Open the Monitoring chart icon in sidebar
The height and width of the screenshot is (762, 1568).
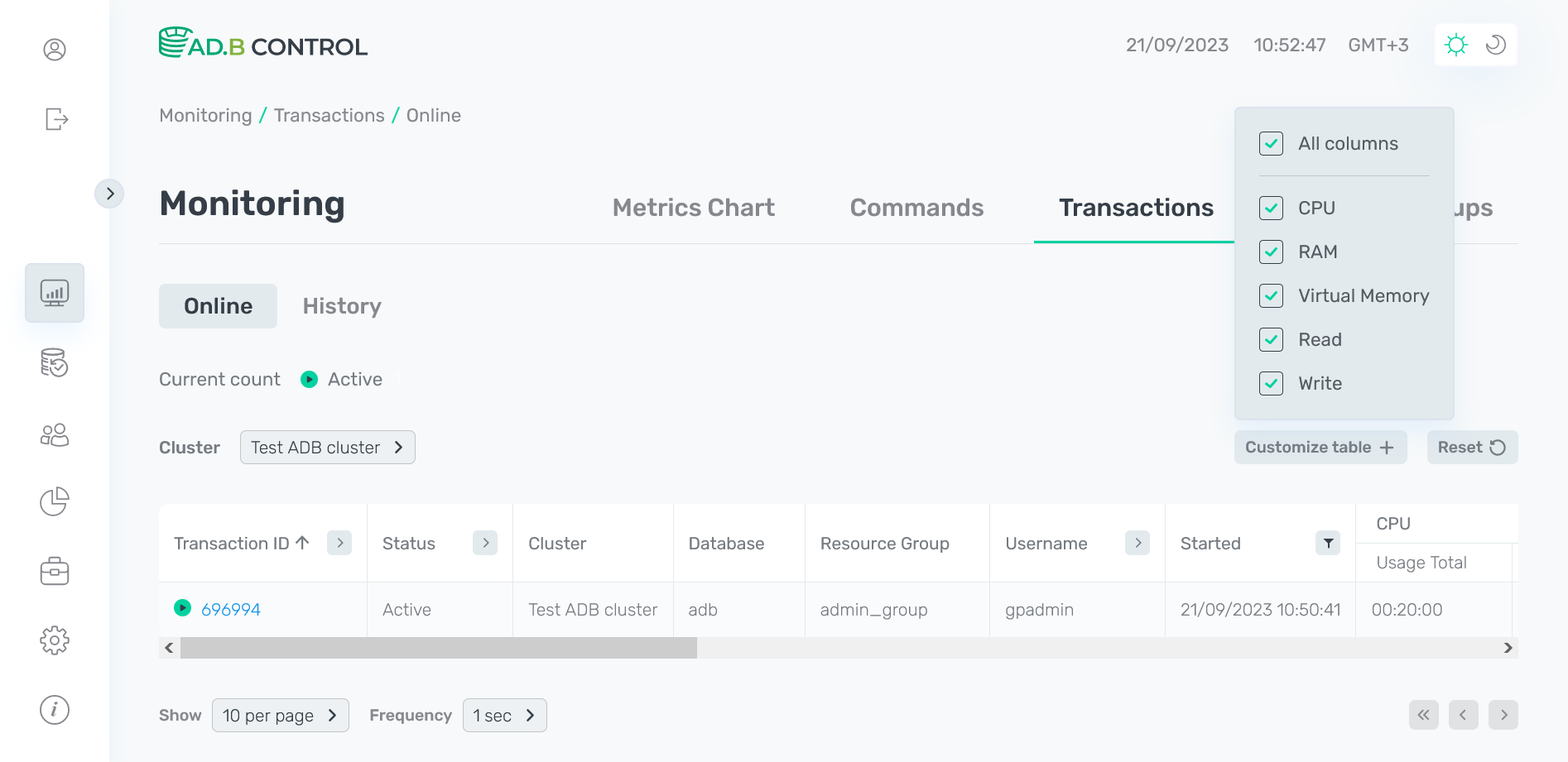coord(55,293)
